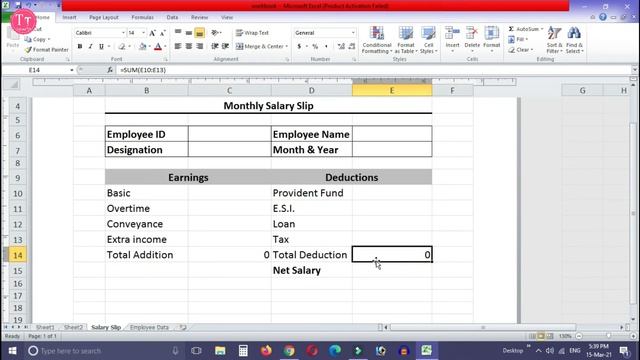Toggle Align Text Right

(200, 47)
